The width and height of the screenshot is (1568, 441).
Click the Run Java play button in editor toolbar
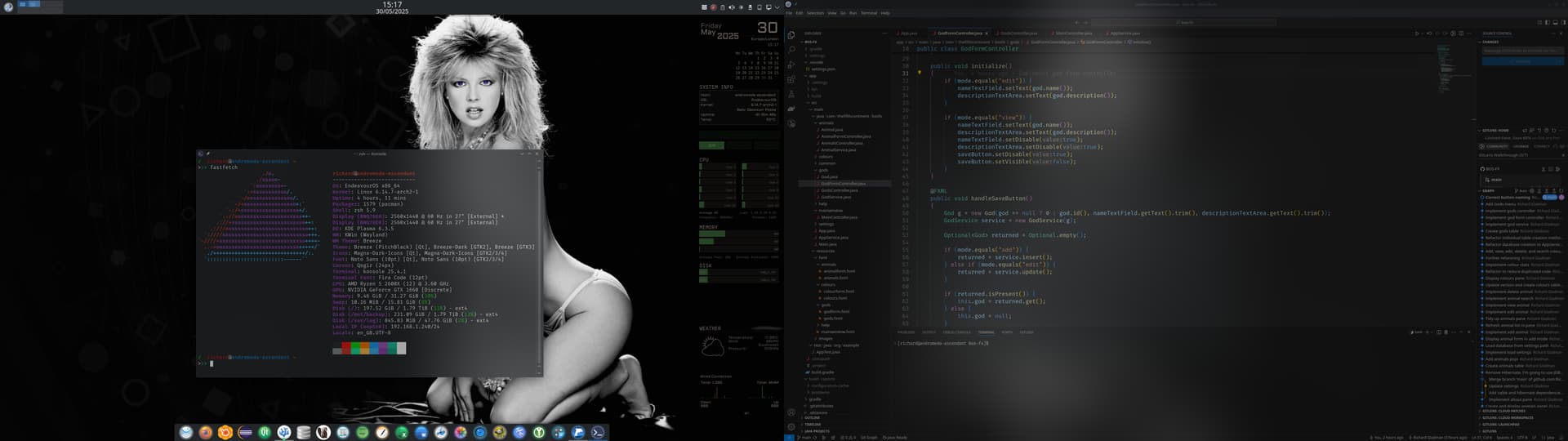pos(1416,33)
